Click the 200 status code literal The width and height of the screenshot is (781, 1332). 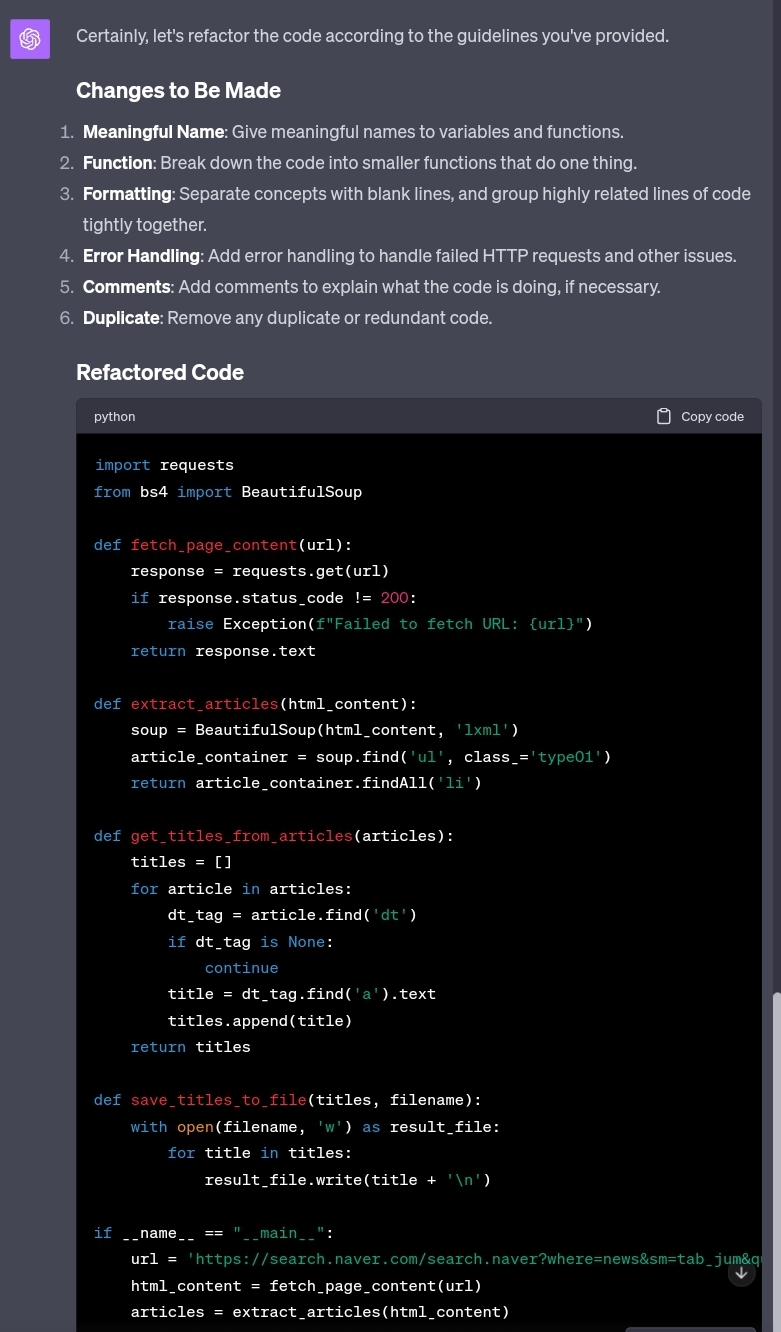(x=394, y=597)
